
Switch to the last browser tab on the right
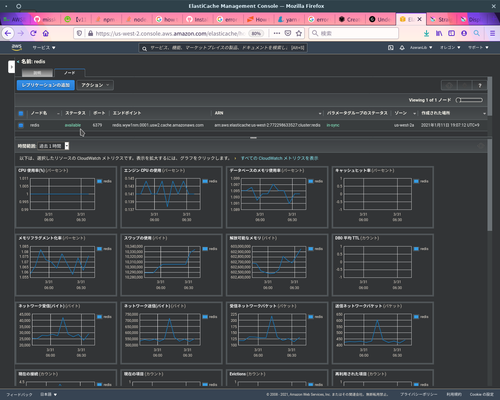(x=471, y=19)
